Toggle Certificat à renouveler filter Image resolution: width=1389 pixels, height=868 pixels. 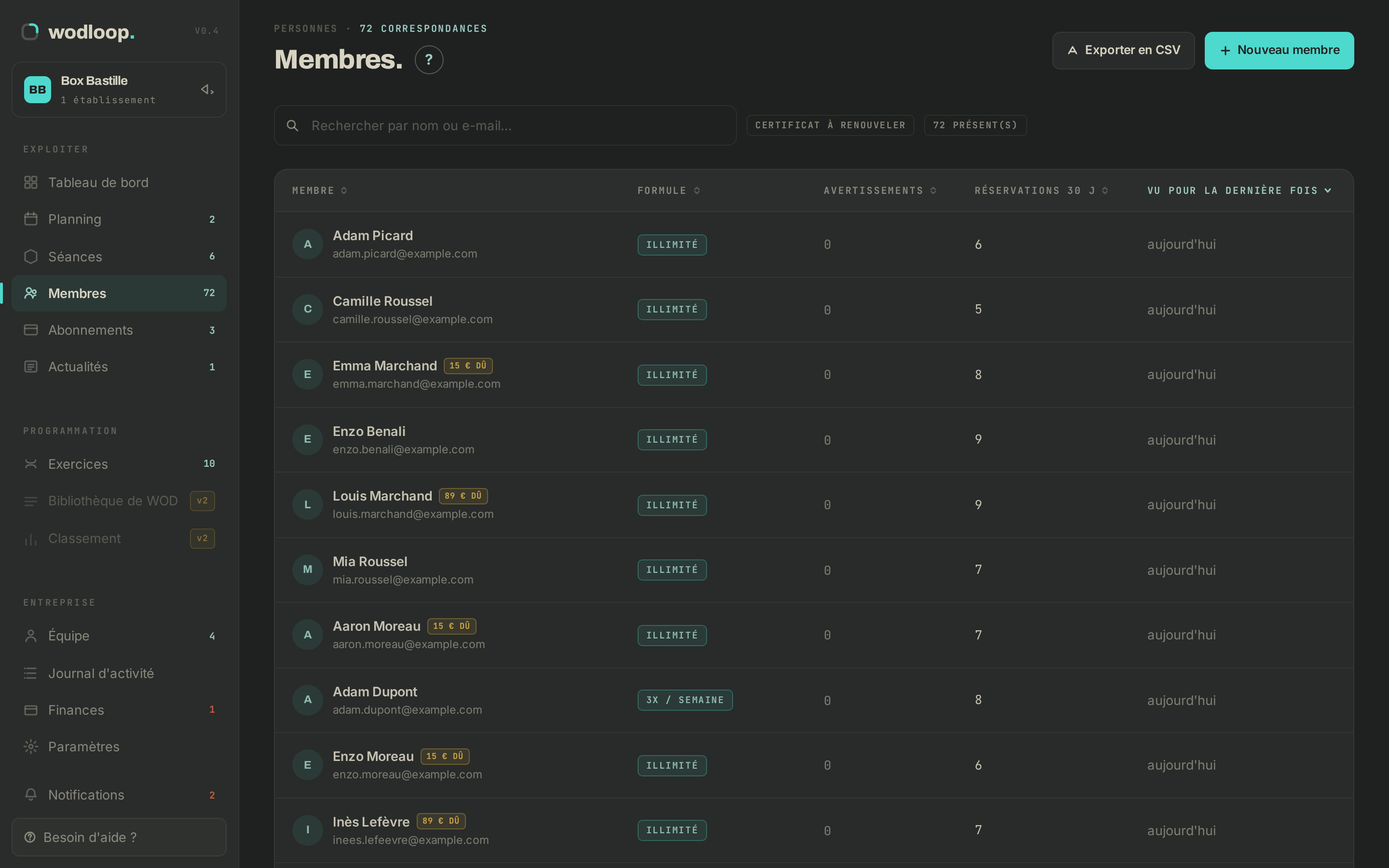[x=830, y=125]
